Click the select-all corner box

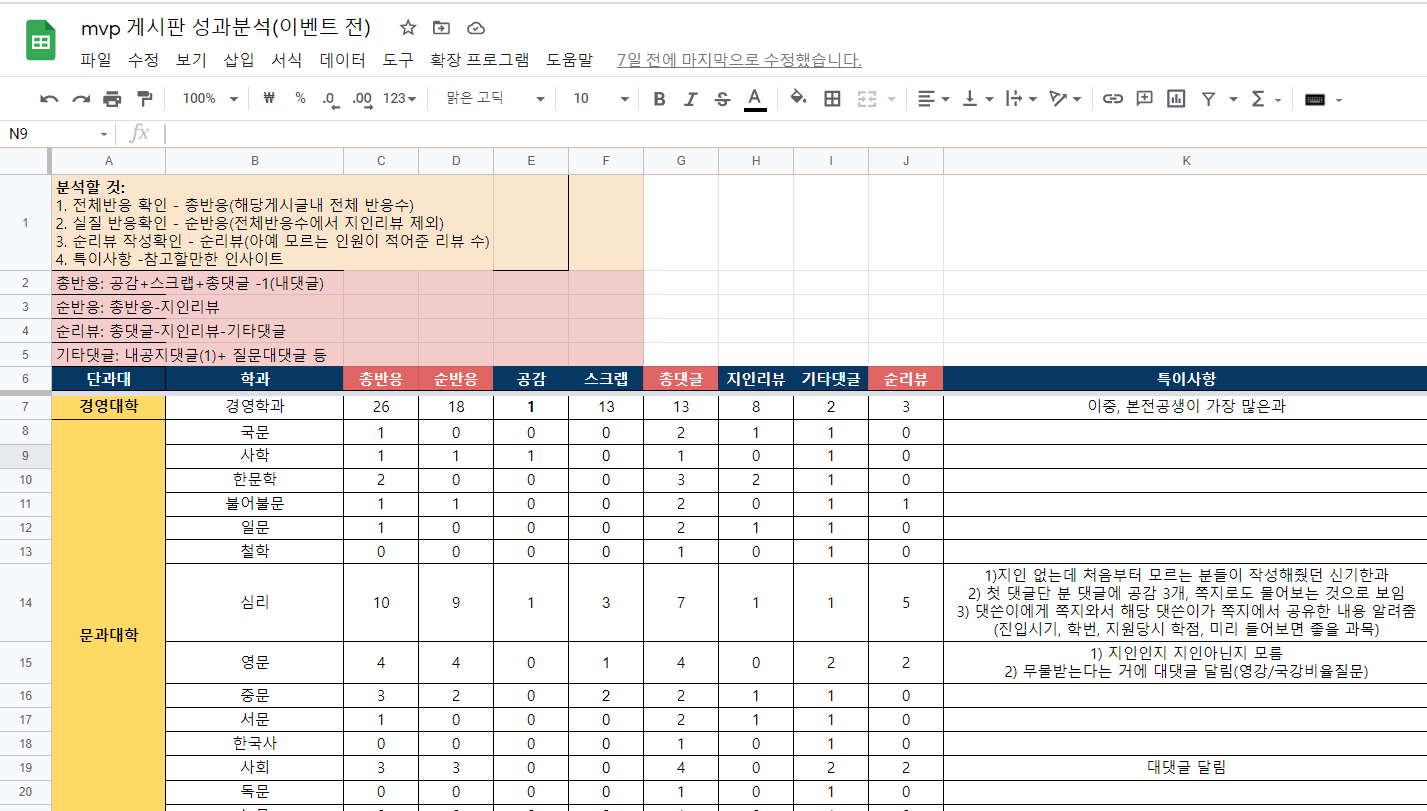tap(25, 161)
